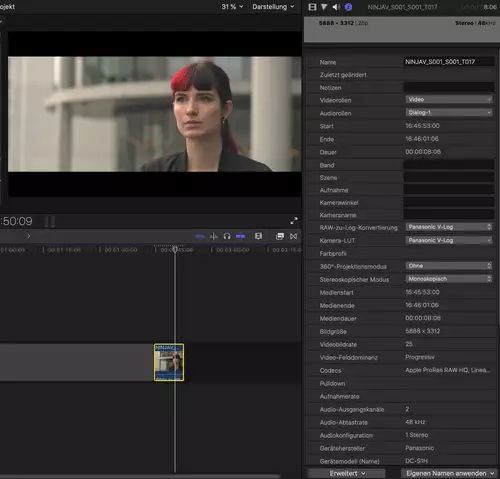
Task: Click Eigenen Namen anwenden button
Action: [x=449, y=473]
